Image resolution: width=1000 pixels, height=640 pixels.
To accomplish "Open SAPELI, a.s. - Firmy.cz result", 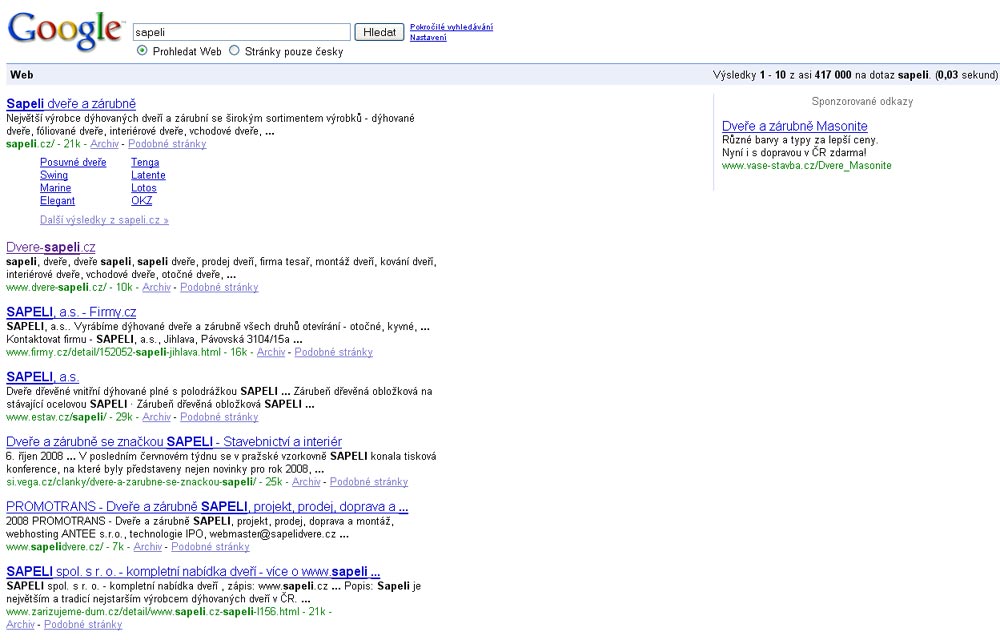I will pyautogui.click(x=71, y=312).
